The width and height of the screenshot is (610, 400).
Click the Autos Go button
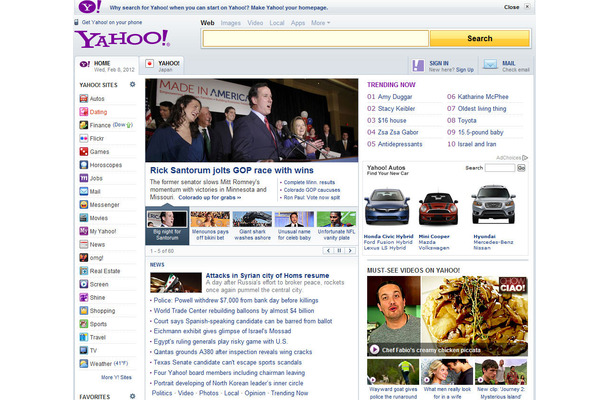[x=521, y=168]
